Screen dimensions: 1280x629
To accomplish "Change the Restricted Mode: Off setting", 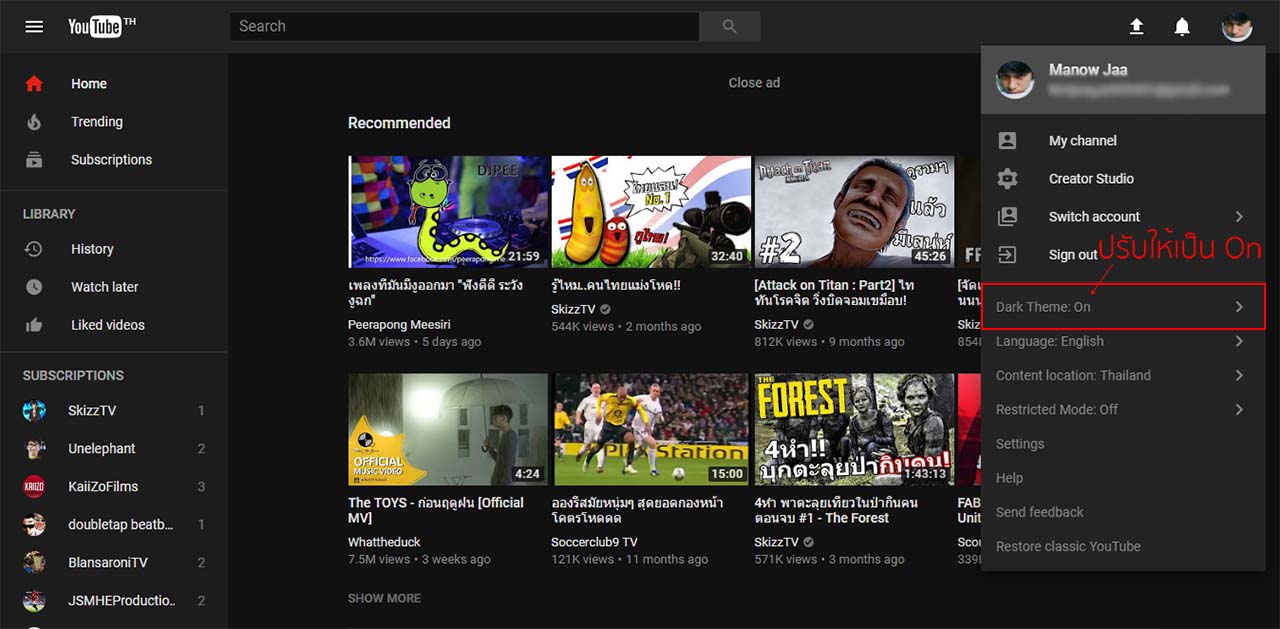I will pyautogui.click(x=1122, y=409).
